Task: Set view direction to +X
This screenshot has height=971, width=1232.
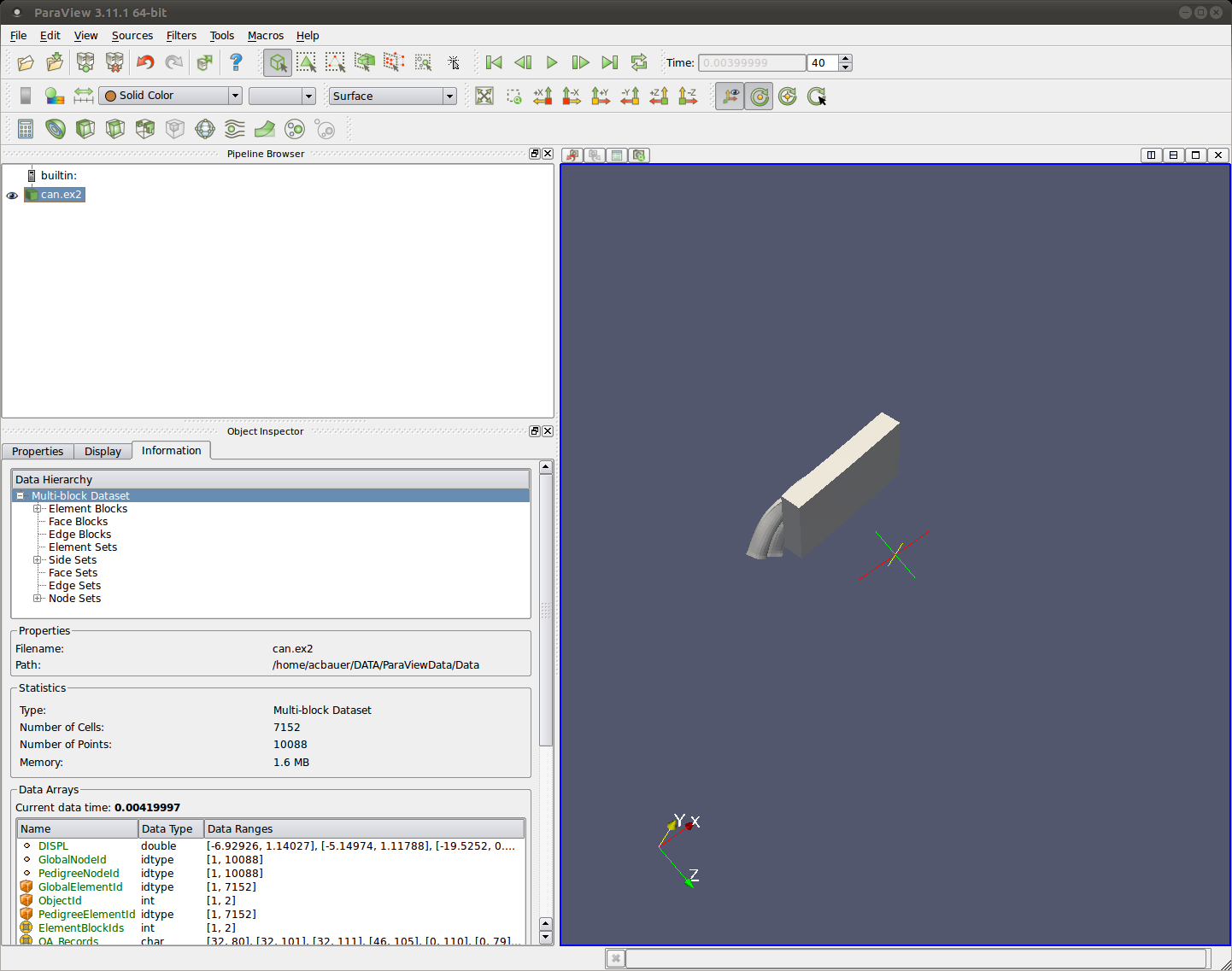Action: tap(543, 96)
